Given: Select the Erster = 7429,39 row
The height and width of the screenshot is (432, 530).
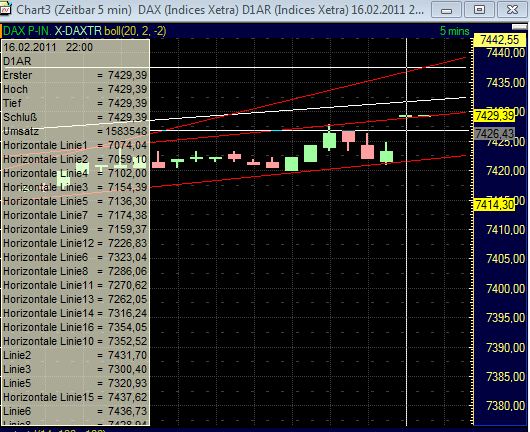Looking at the screenshot, I should point(75,75).
